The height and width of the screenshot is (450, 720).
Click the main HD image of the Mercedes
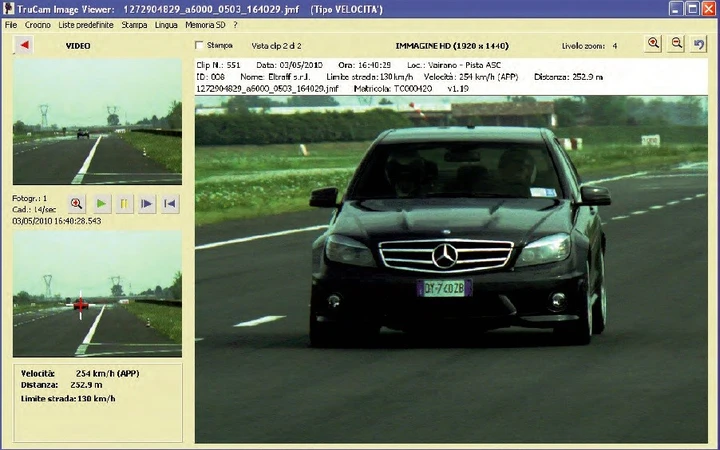451,269
